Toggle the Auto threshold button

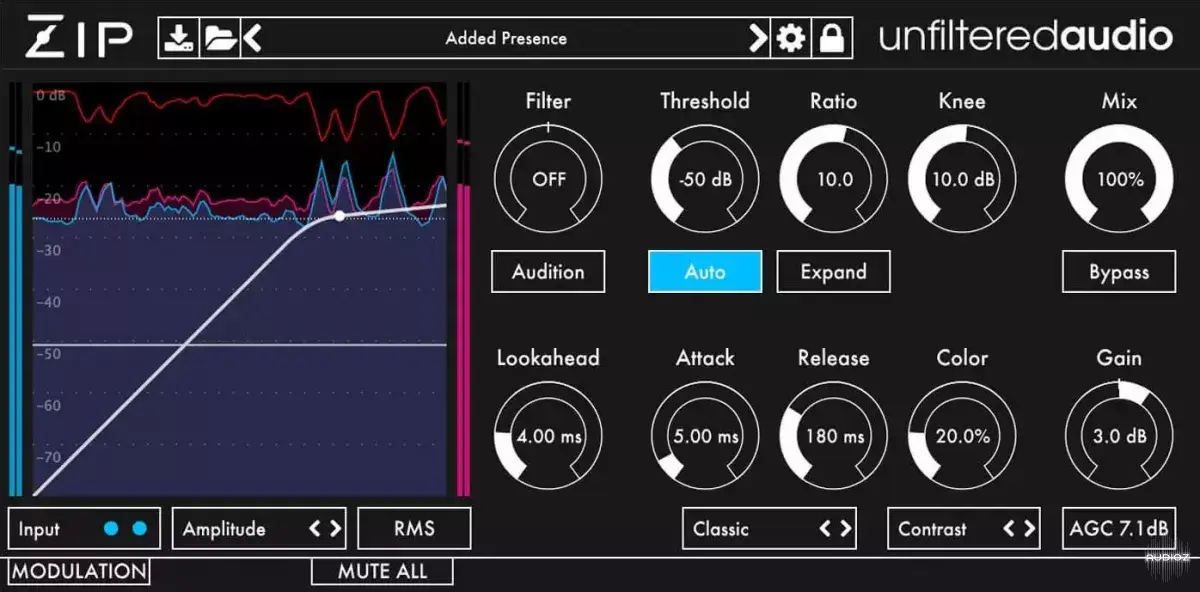point(705,271)
